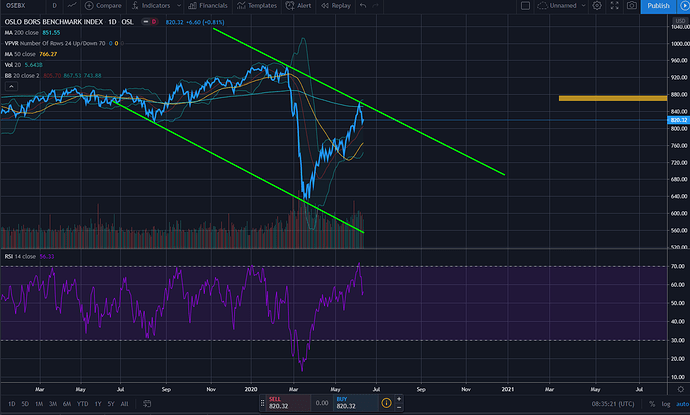
Task: Redo the last chart action
Action: pos(375,6)
